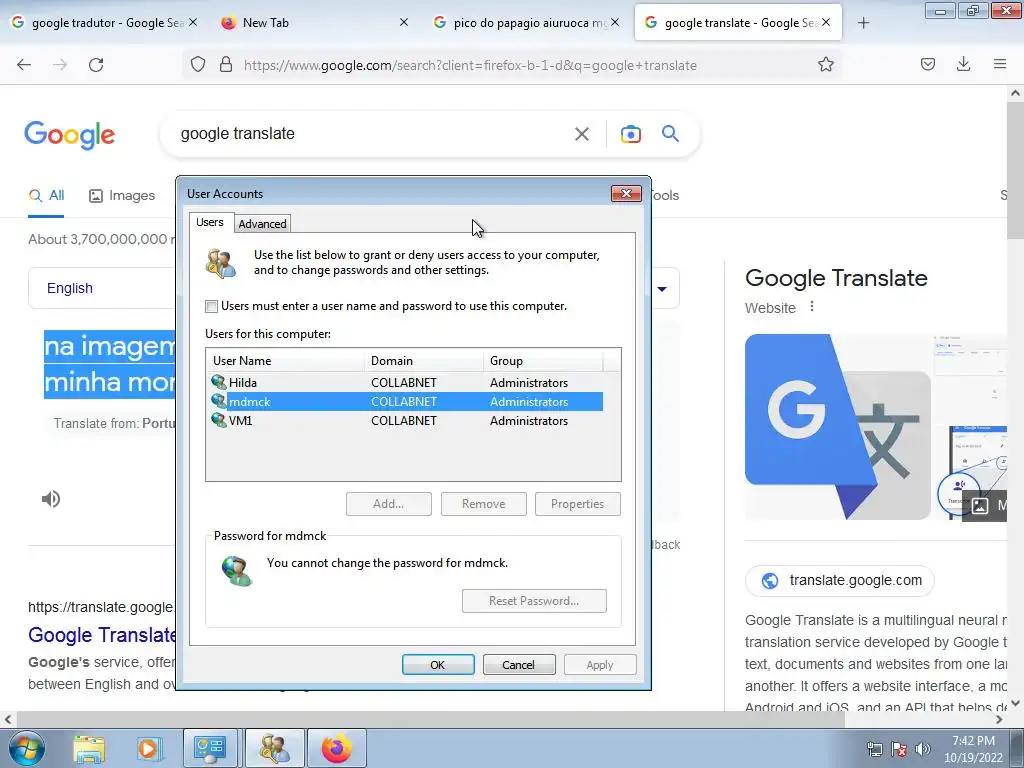This screenshot has height=768, width=1024.
Task: Open the Google Translate logo thumbnail
Action: 838,427
